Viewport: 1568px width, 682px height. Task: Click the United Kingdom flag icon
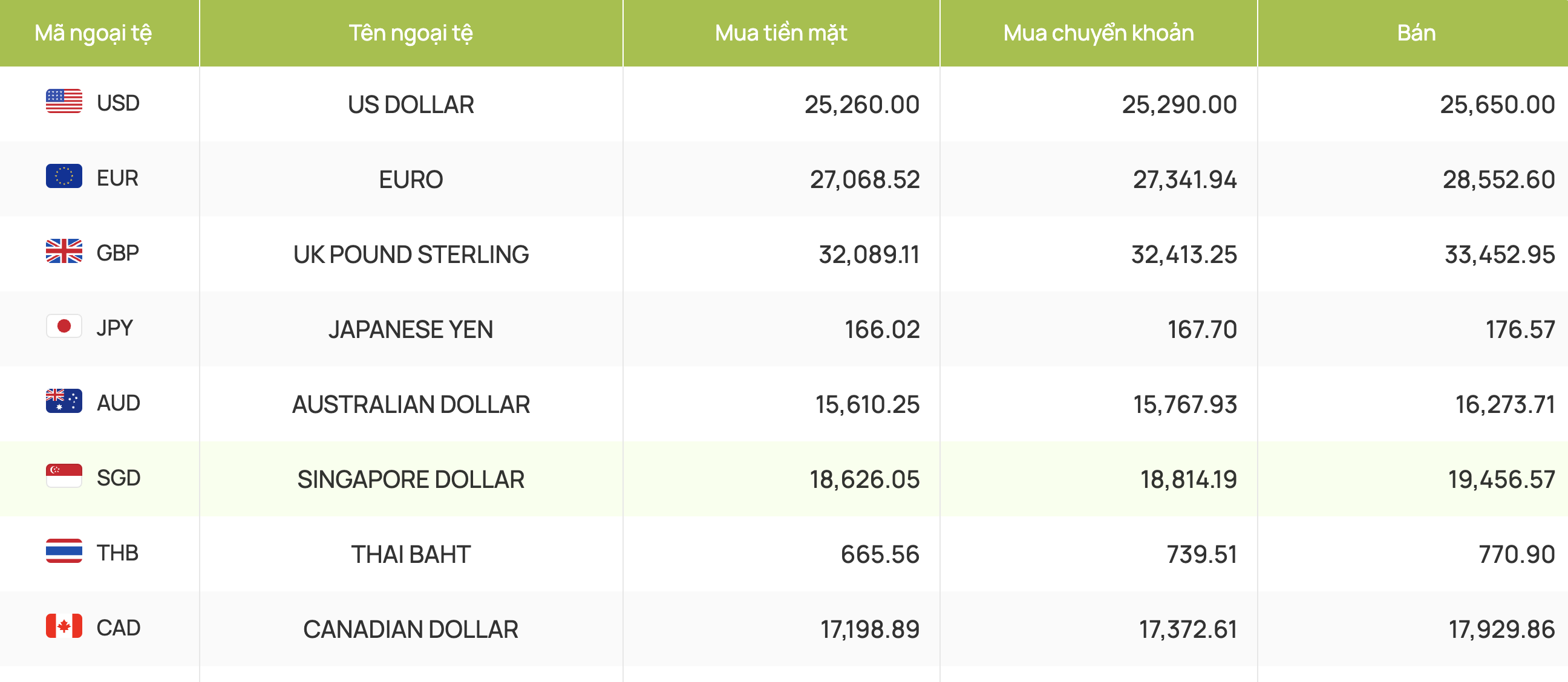(64, 251)
